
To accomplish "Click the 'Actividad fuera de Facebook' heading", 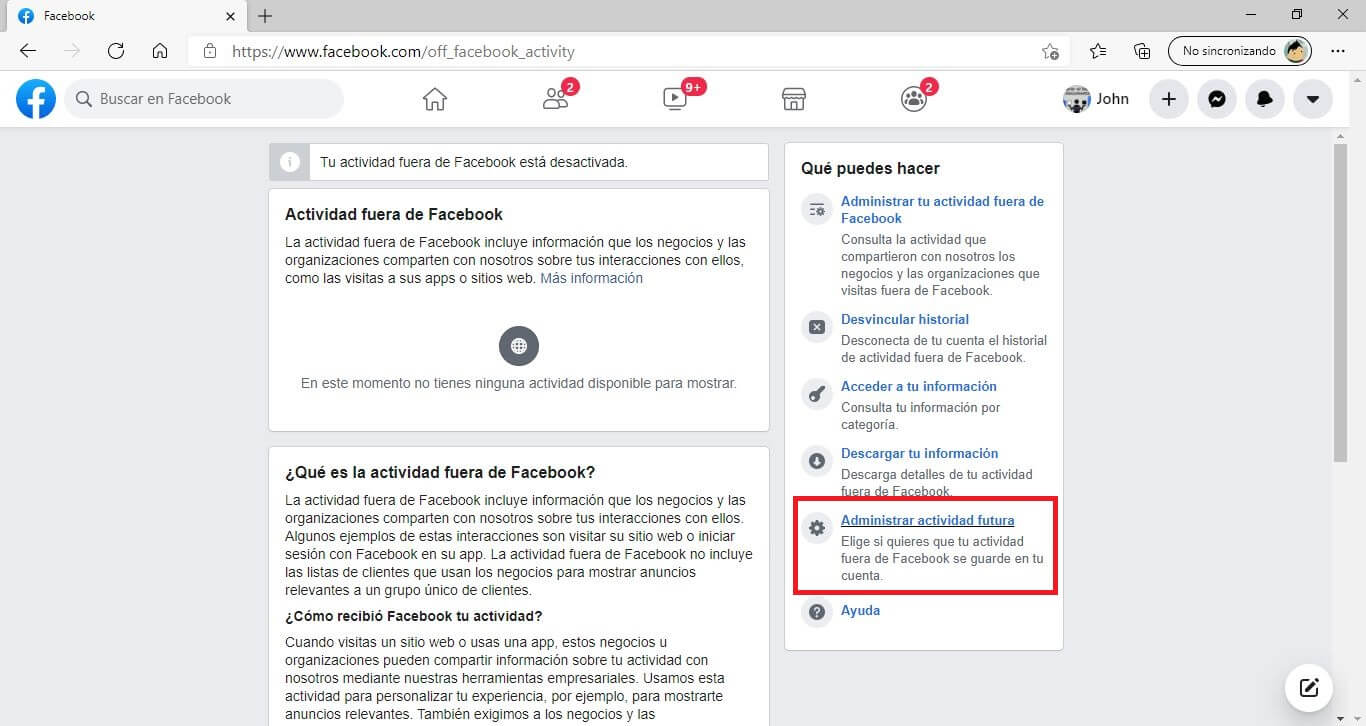I will (394, 214).
